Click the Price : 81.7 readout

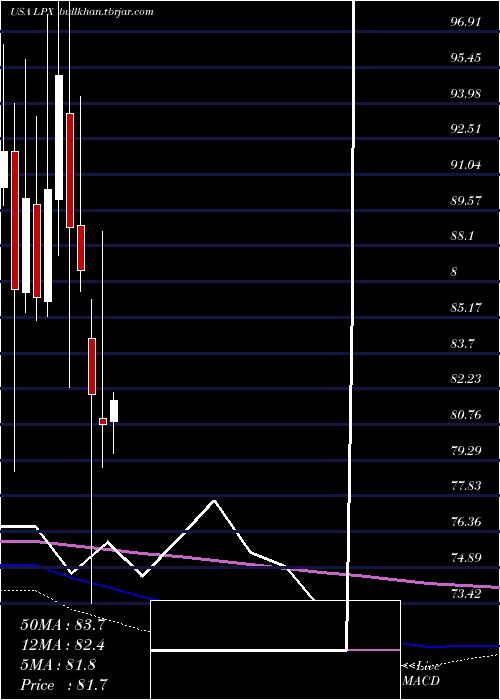(64, 685)
